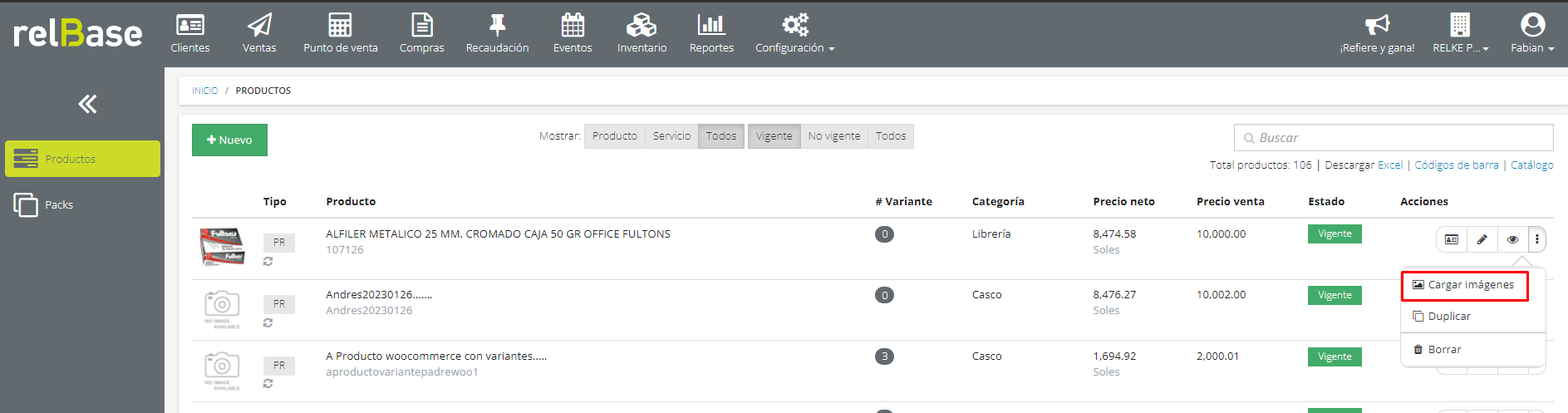Filter by No vigente status
Screen dimensions: 1568x413
(834, 136)
